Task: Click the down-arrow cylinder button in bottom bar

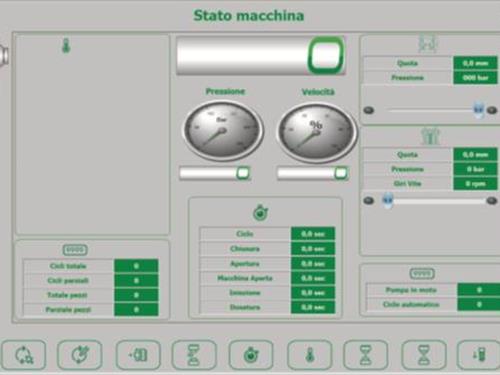Action: click(479, 355)
